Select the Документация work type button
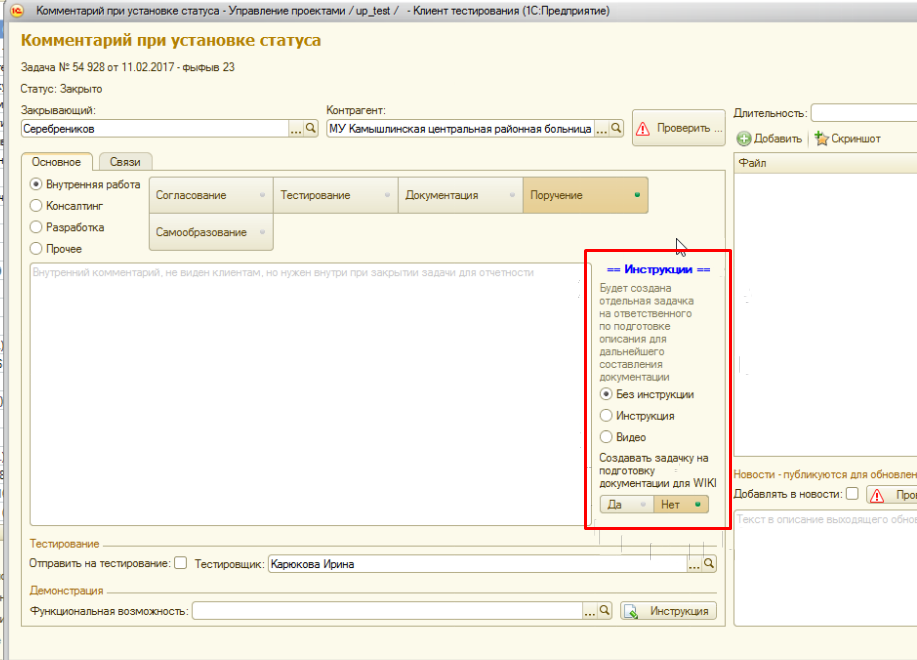The image size is (917, 660). click(x=460, y=195)
